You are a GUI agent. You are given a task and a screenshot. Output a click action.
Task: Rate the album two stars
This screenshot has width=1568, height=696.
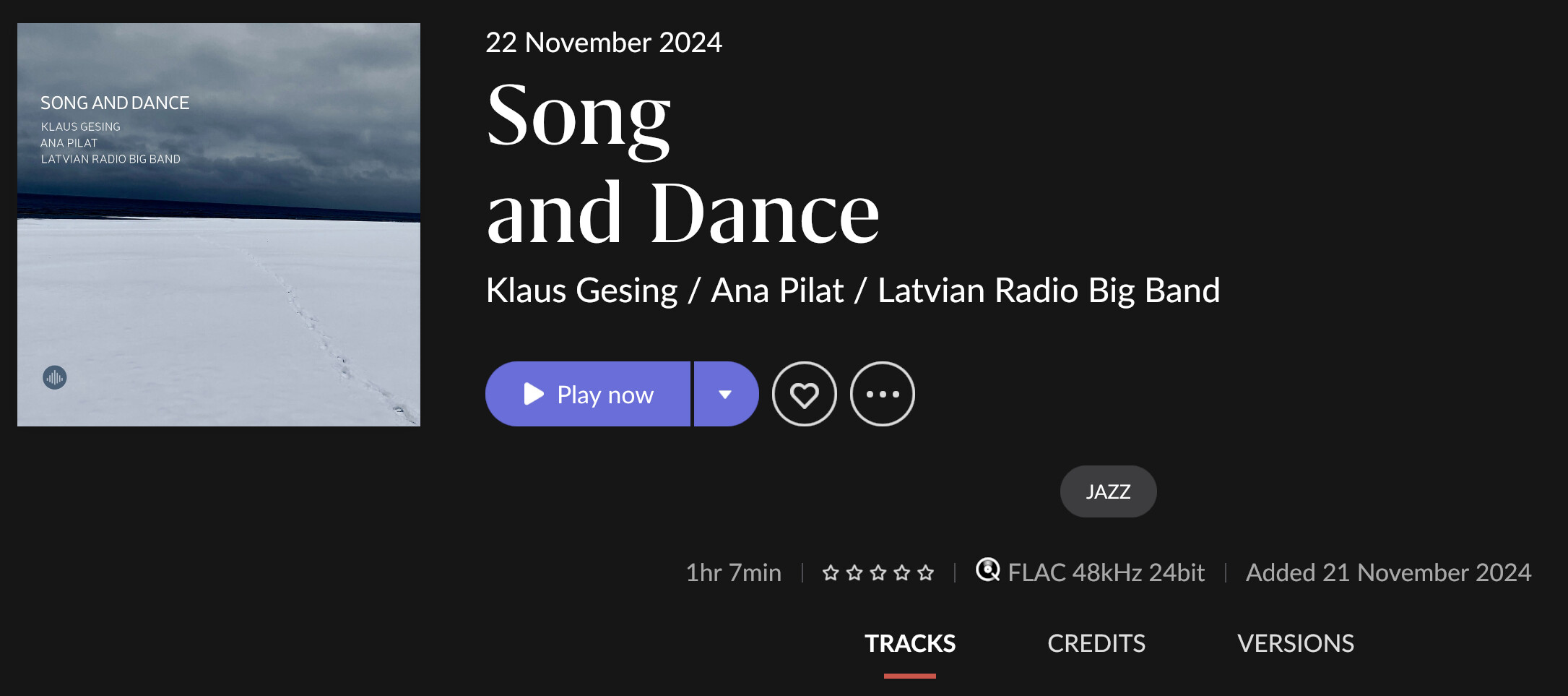tap(854, 573)
